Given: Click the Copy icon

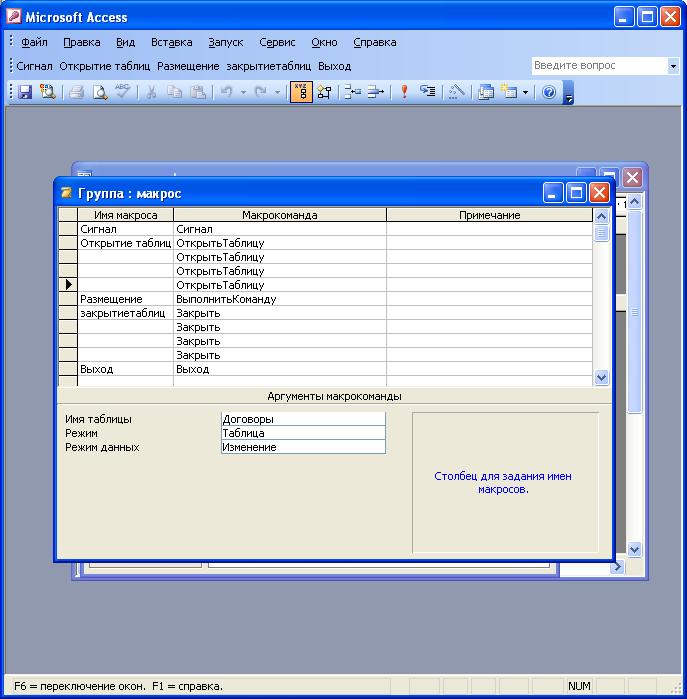Looking at the screenshot, I should click(x=174, y=92).
